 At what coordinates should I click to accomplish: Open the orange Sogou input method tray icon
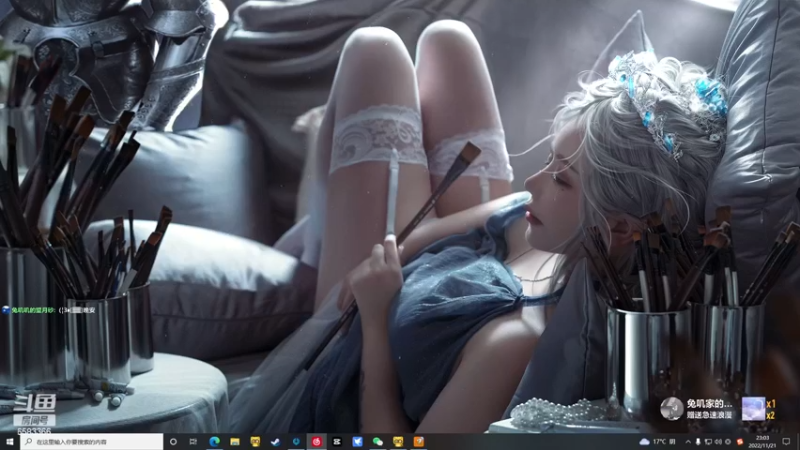click(x=740, y=442)
